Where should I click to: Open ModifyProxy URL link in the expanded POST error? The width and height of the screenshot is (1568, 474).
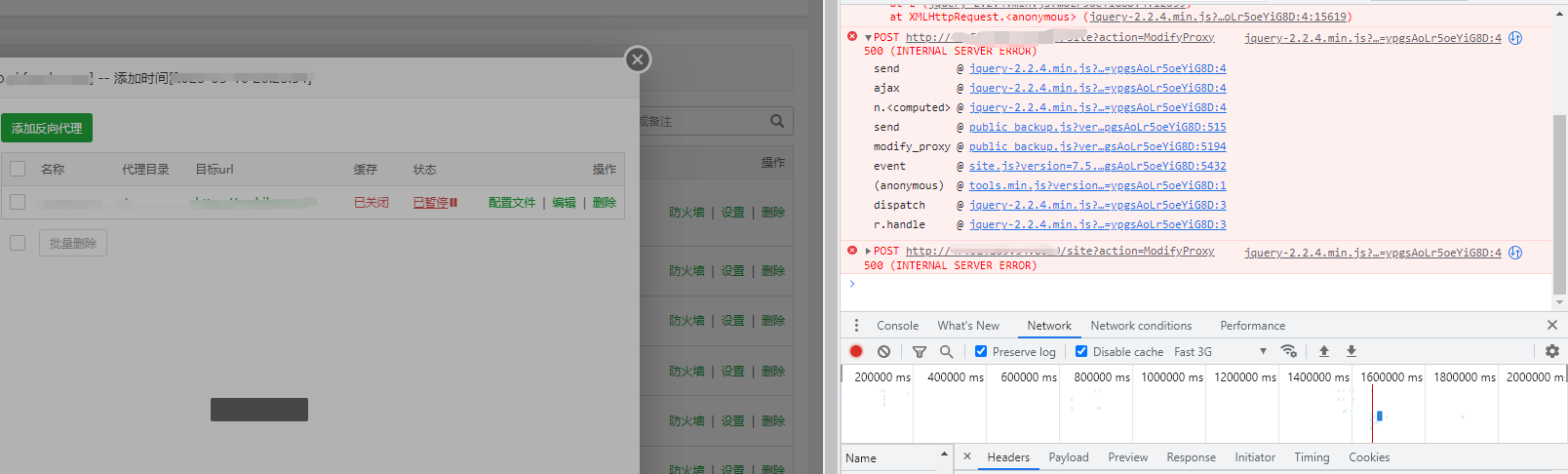[x=1060, y=37]
